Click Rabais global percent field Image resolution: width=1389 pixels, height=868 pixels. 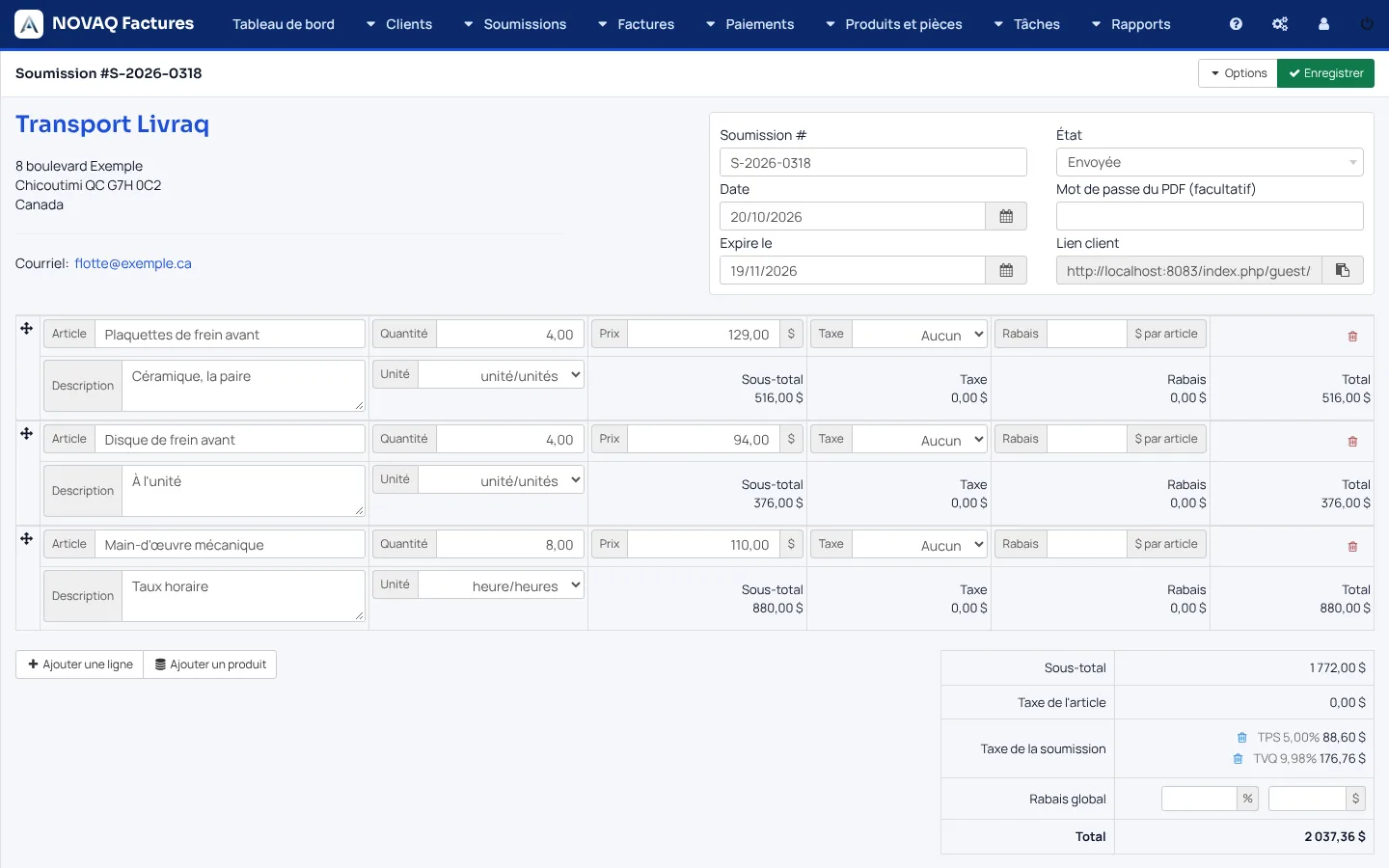[1199, 799]
